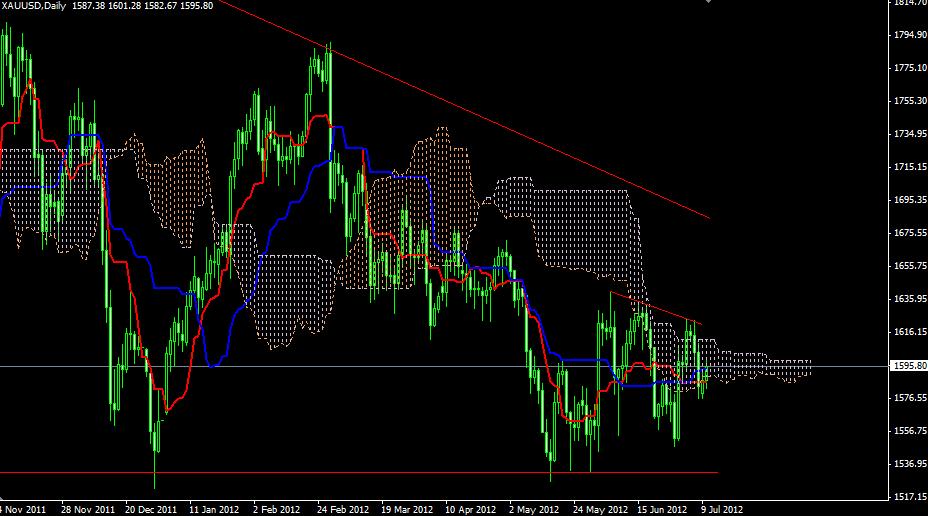Click the 9 Jul 2012 date label

pos(721,509)
